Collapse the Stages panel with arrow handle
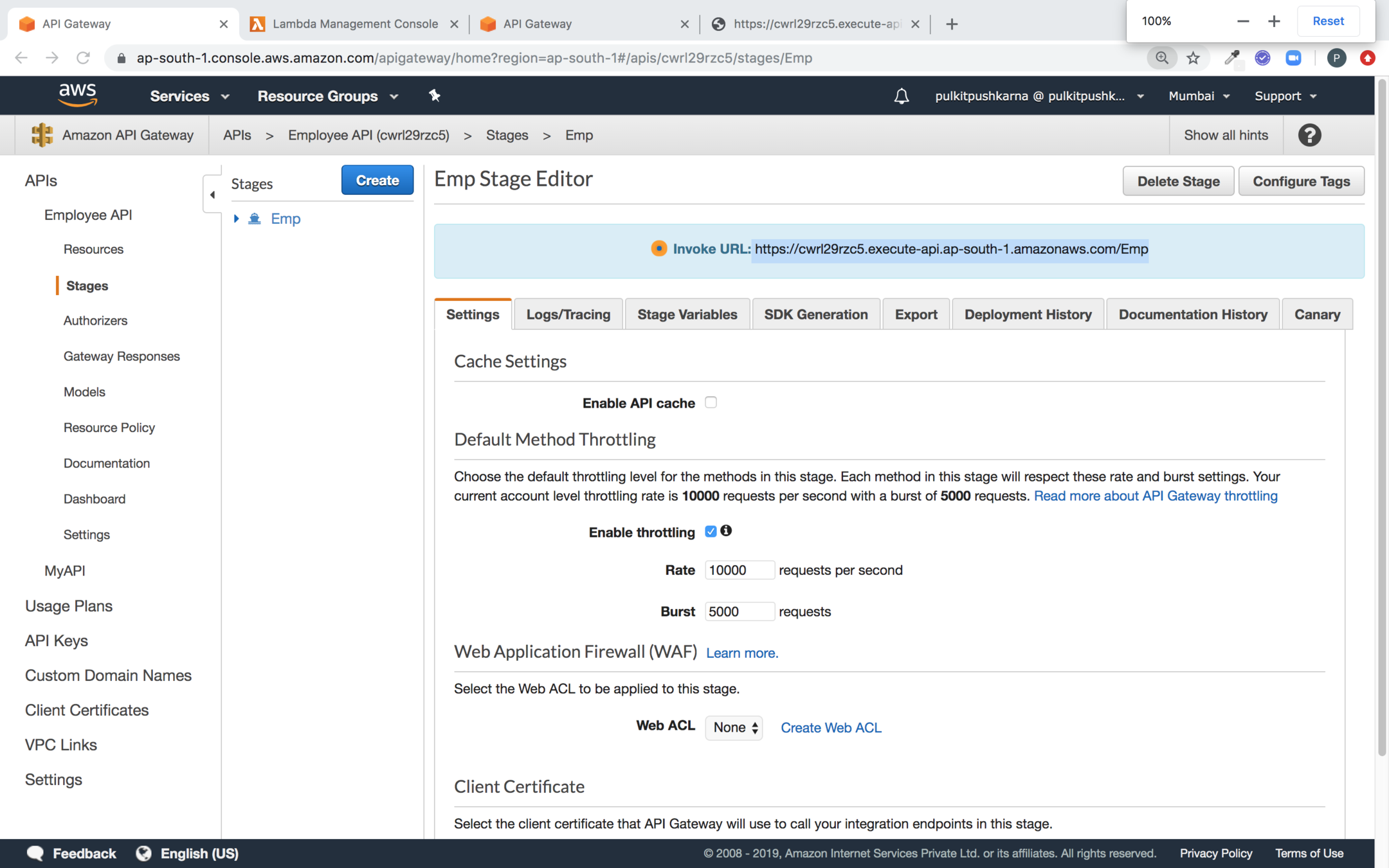 [x=212, y=194]
